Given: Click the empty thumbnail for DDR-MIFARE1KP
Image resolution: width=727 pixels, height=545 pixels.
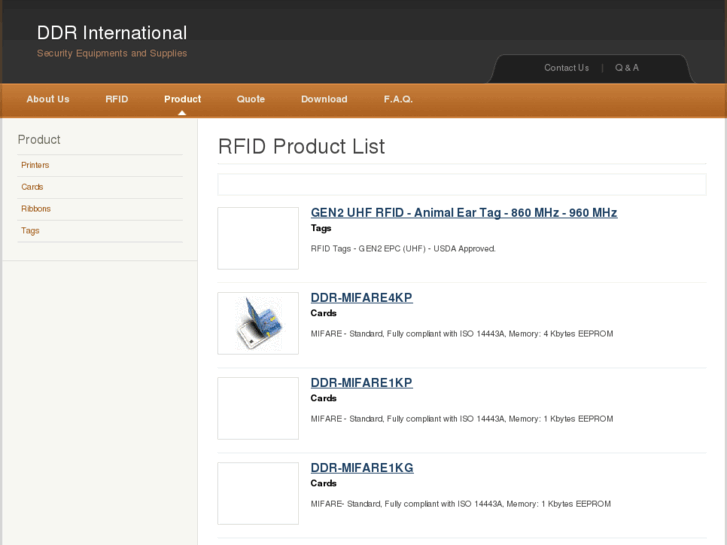Looking at the screenshot, I should pyautogui.click(x=258, y=408).
